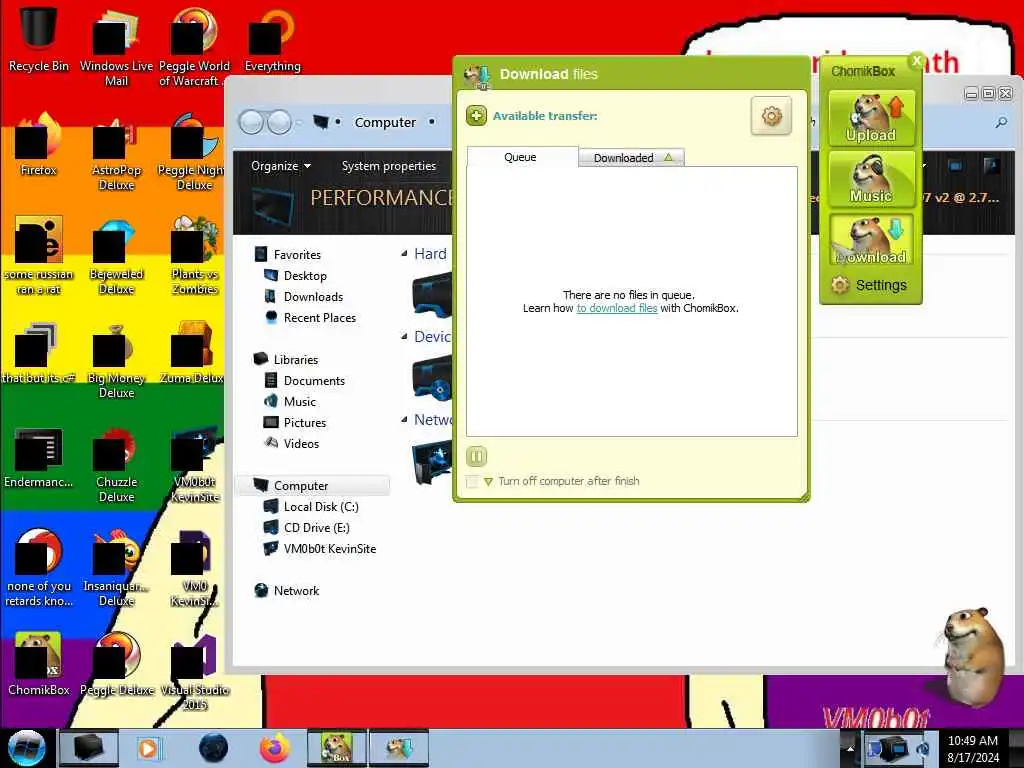The image size is (1024, 768).
Task: Expand the arrow beside Turn off computer
Action: [488, 482]
